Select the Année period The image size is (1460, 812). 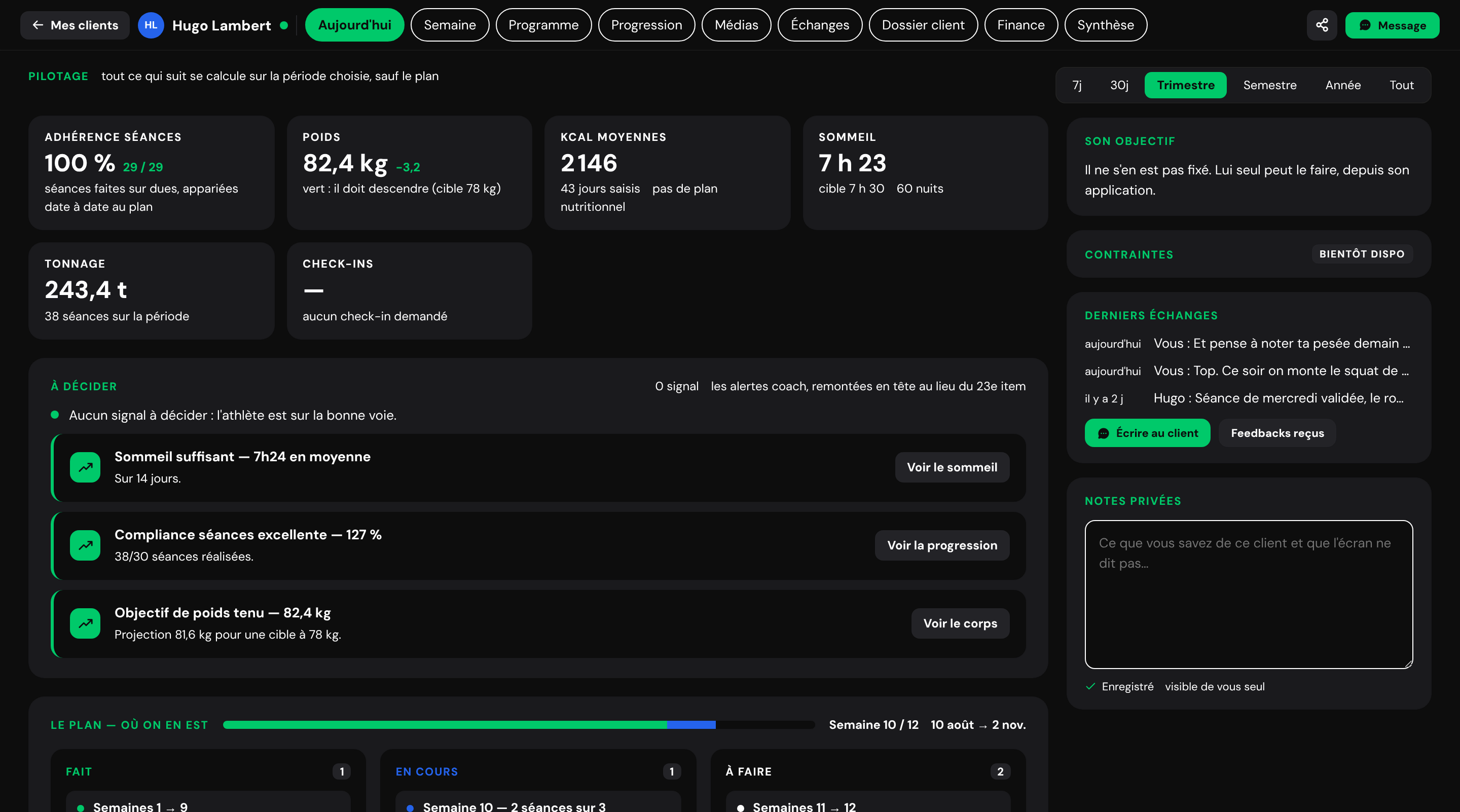click(1343, 85)
